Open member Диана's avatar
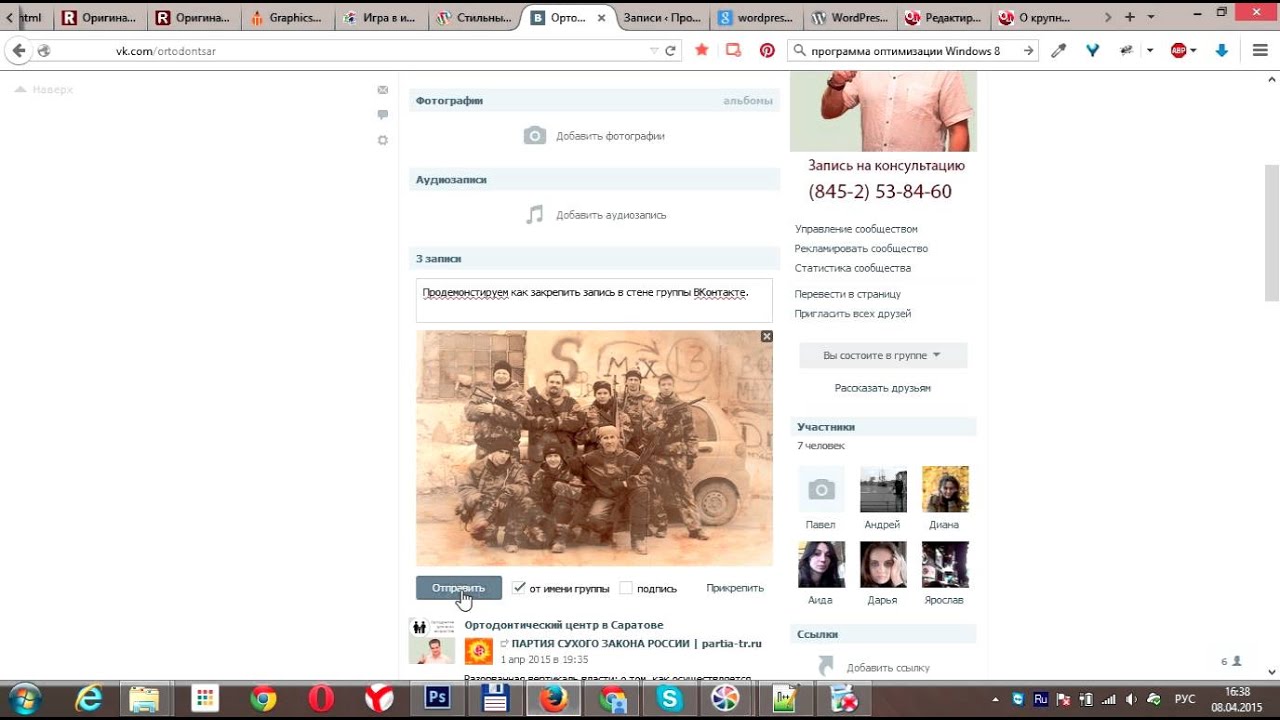The height and width of the screenshot is (720, 1280). click(945, 489)
